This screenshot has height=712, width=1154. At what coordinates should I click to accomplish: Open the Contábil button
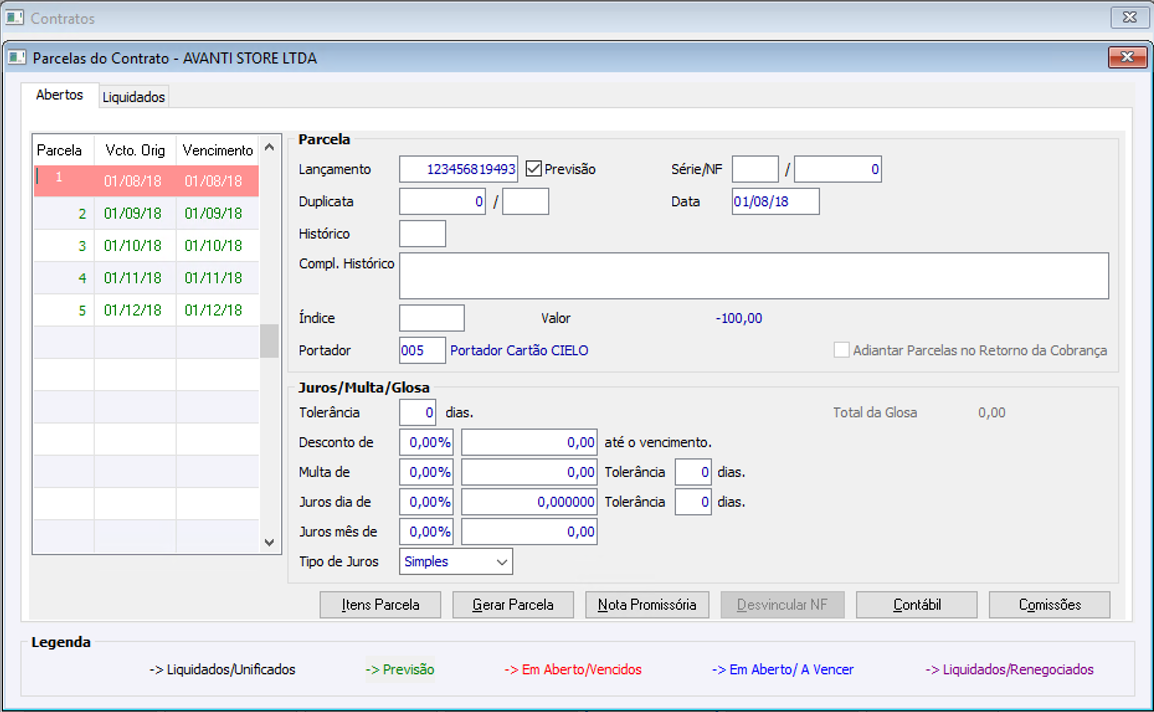coord(916,605)
